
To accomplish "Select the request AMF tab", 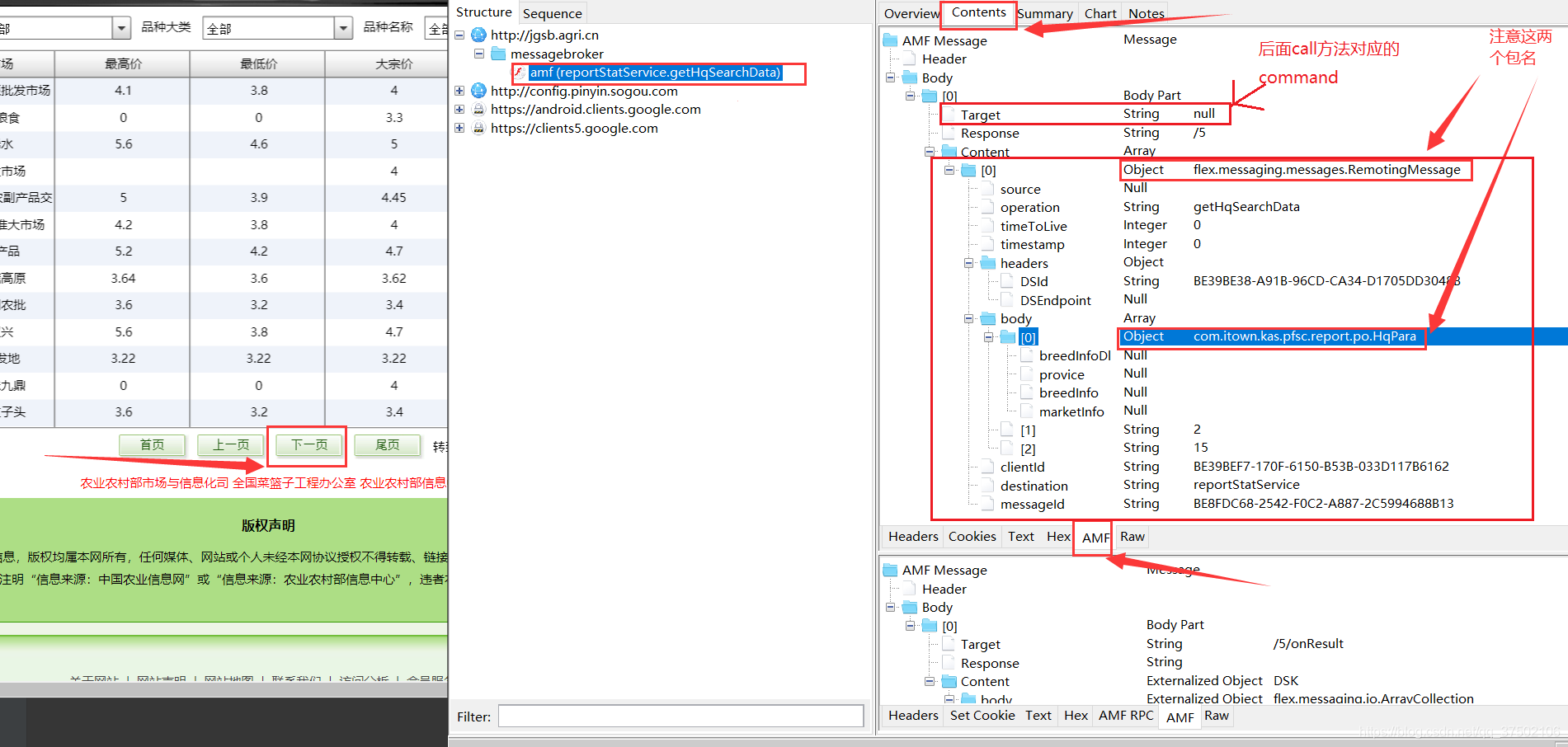I will pos(1095,538).
